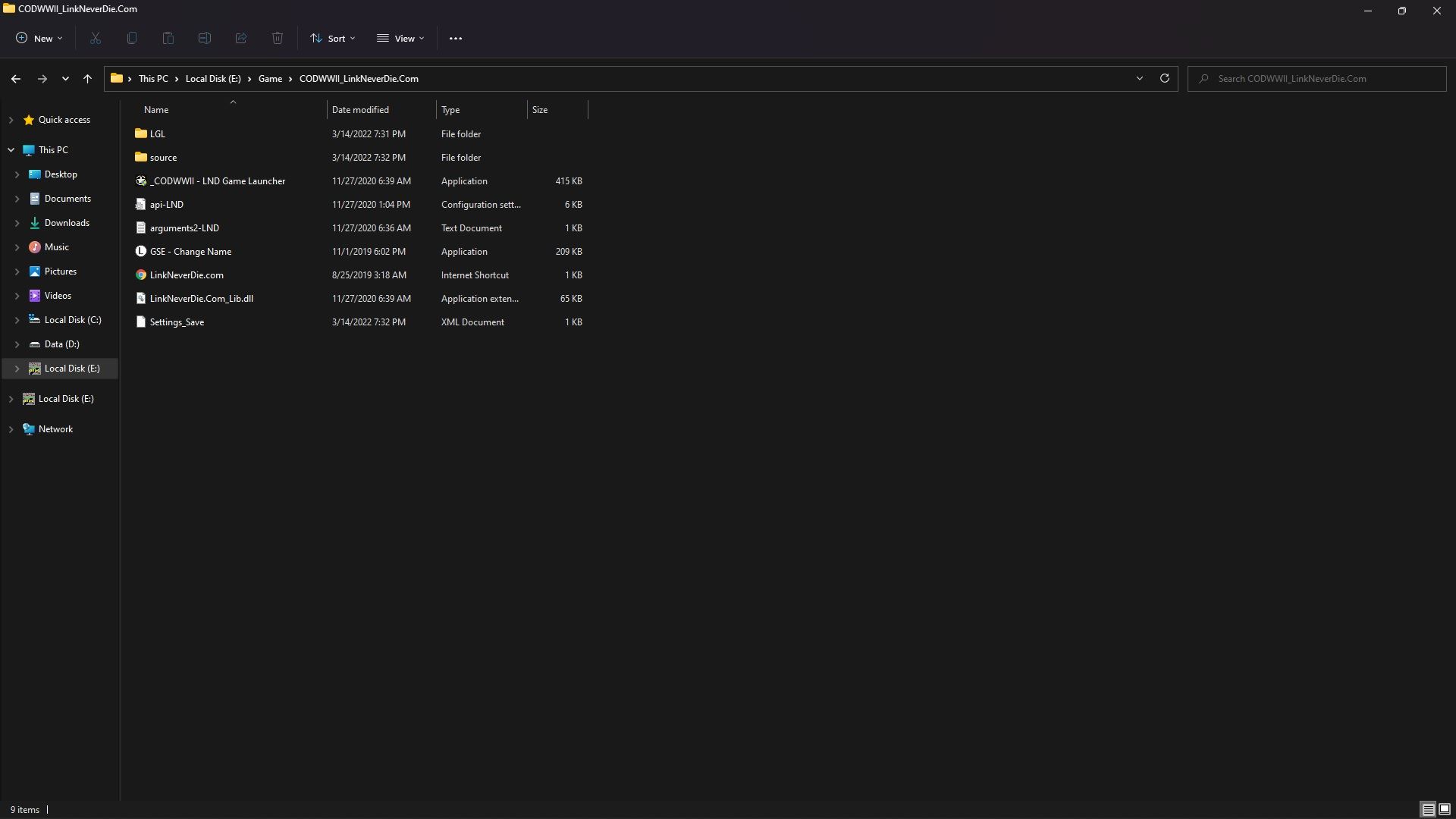Viewport: 1456px width, 819px height.
Task: Click the Copy icon in toolbar
Action: point(132,39)
